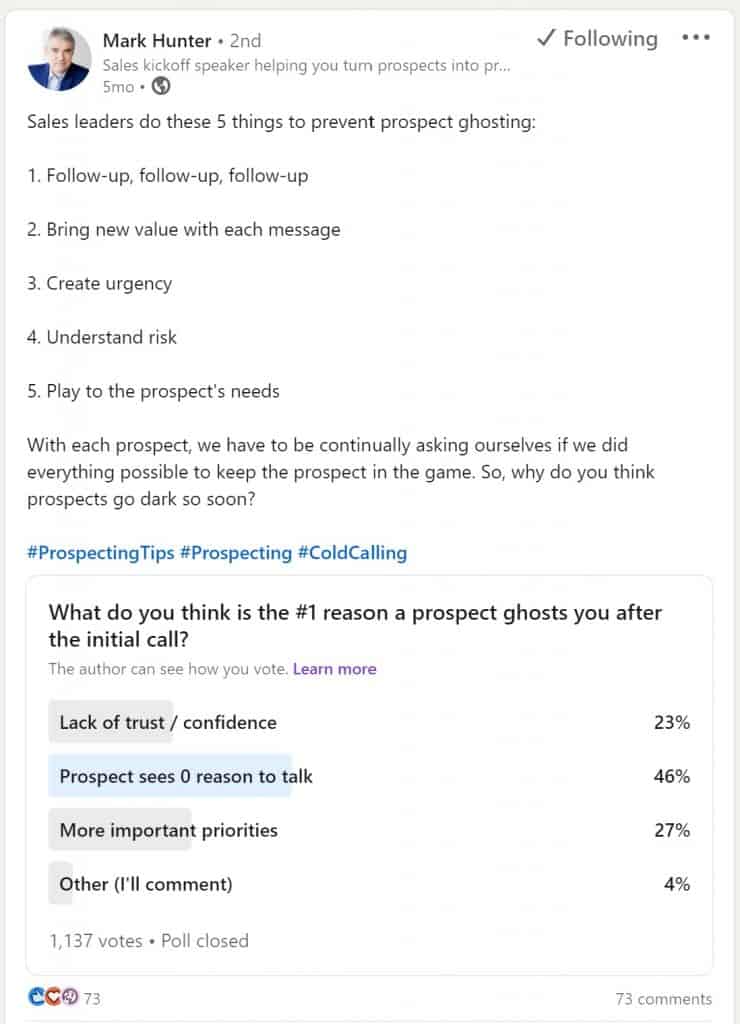Select 'Other (I'll comment)' poll option
The width and height of the screenshot is (740, 1024).
[x=146, y=884]
